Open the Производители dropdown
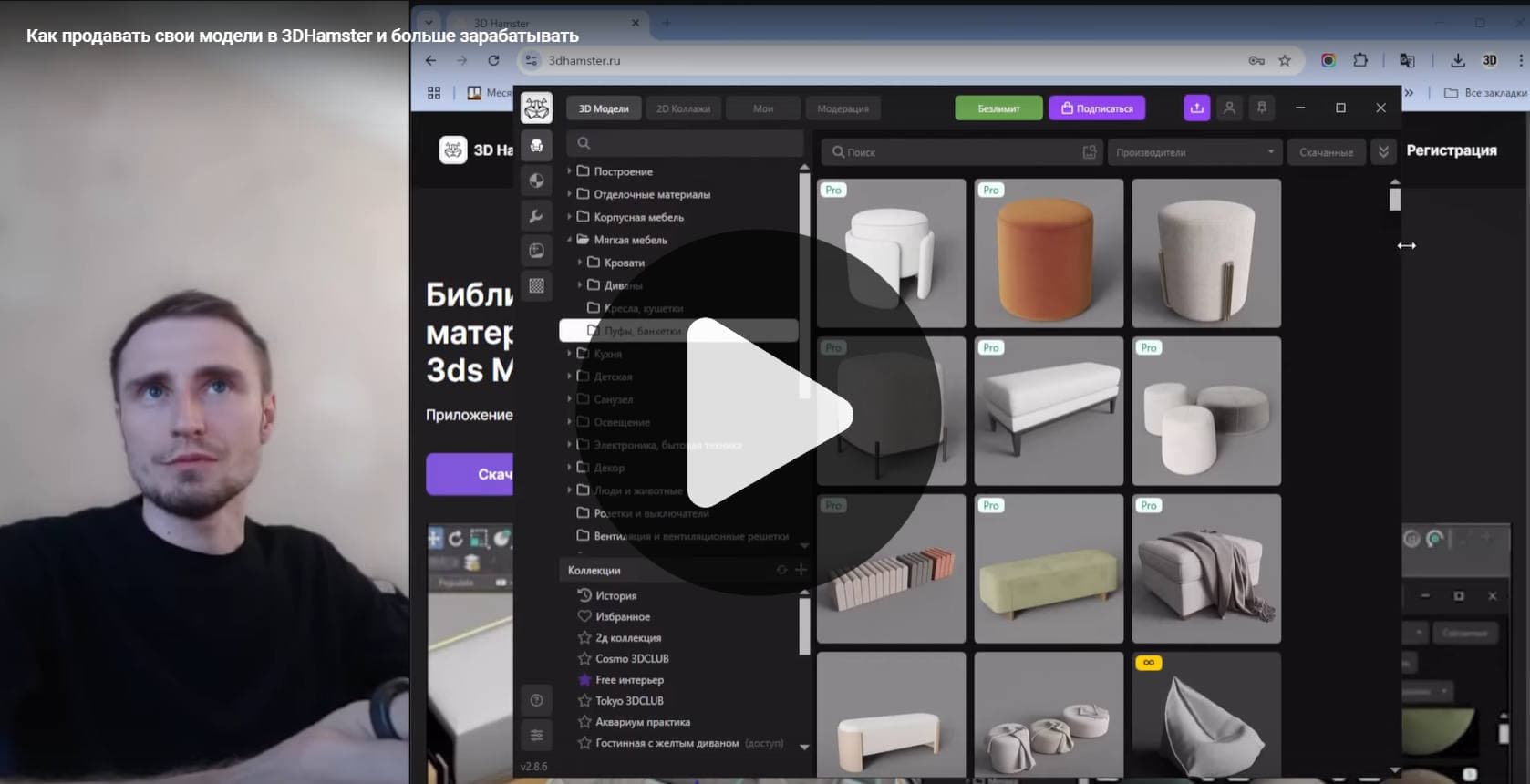Screen dimensions: 1530x784 click(1194, 152)
